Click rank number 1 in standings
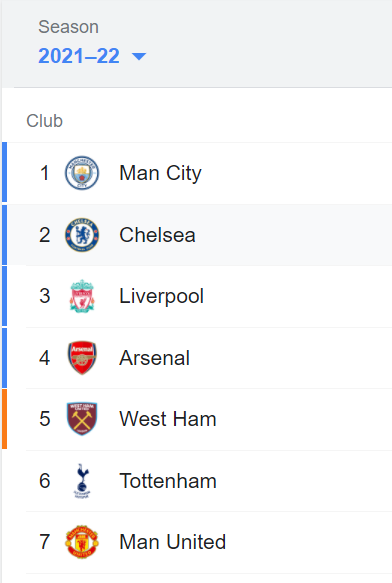Image resolution: width=392 pixels, height=583 pixels. click(x=45, y=173)
